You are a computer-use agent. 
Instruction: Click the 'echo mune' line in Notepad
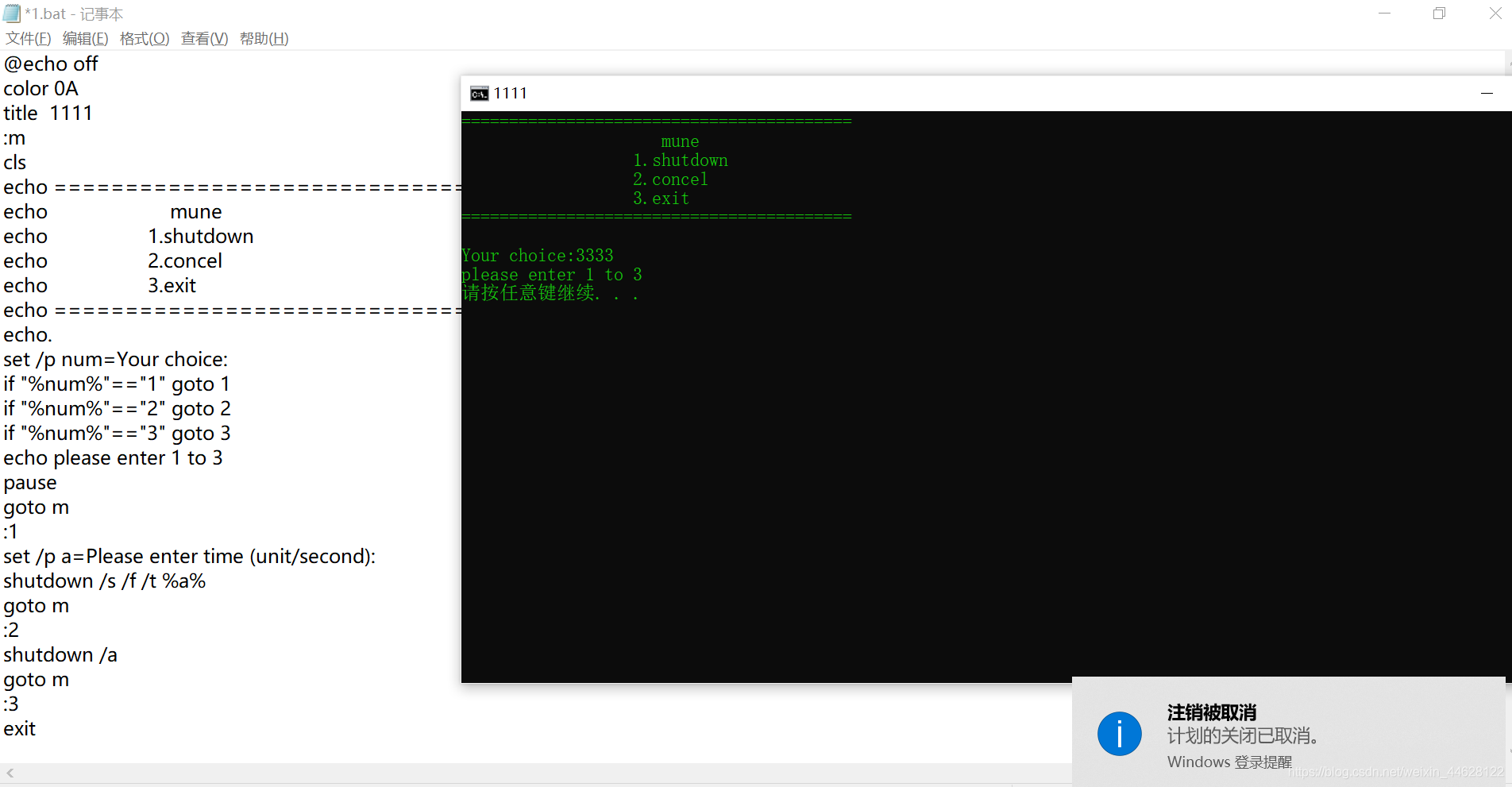[113, 211]
